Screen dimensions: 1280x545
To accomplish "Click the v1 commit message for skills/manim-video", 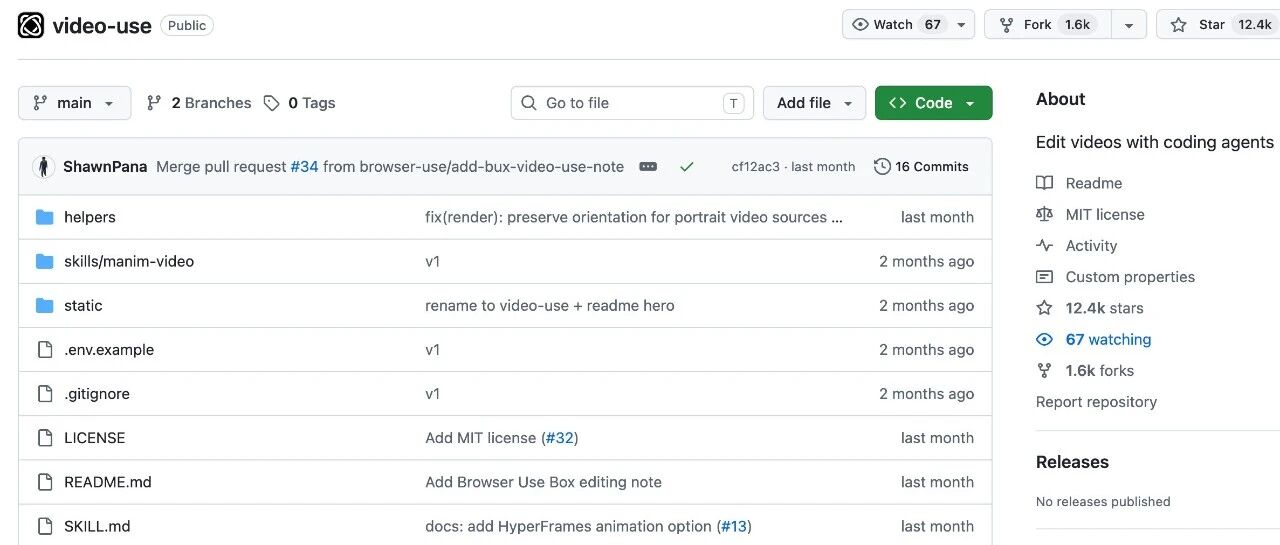I will (x=432, y=261).
